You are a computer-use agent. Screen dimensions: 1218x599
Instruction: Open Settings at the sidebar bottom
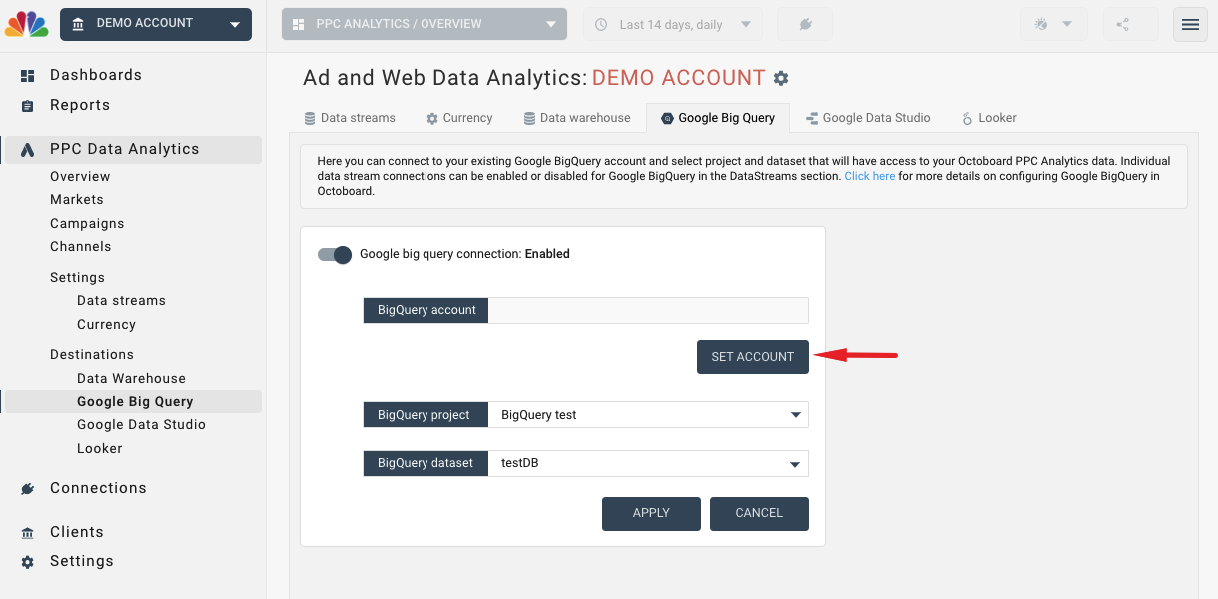click(82, 561)
